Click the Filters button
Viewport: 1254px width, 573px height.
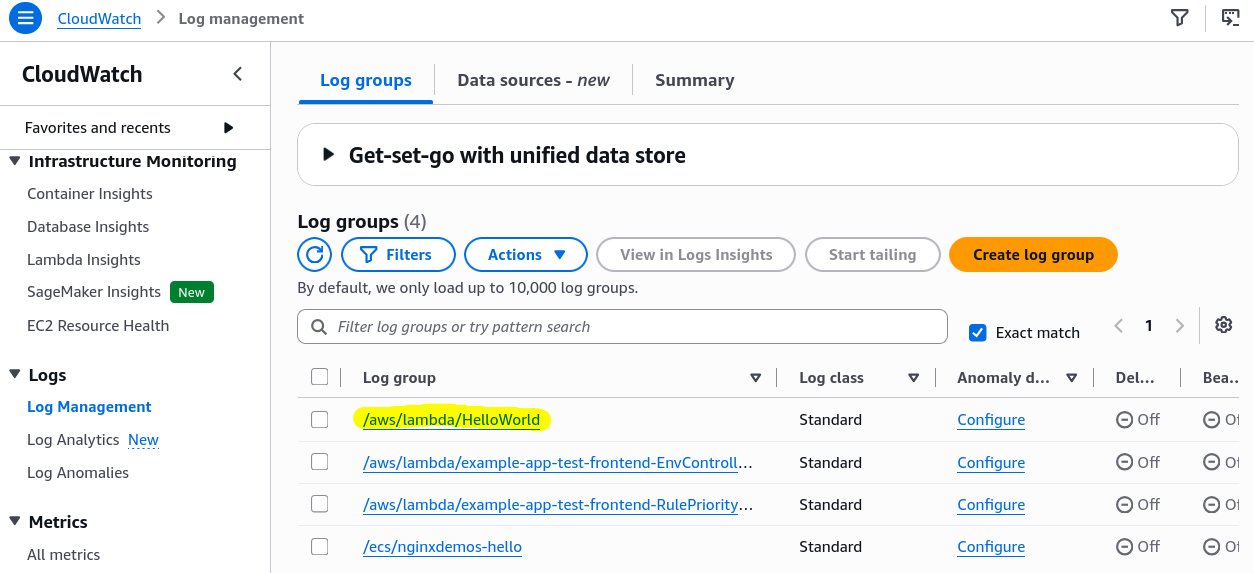click(x=398, y=255)
